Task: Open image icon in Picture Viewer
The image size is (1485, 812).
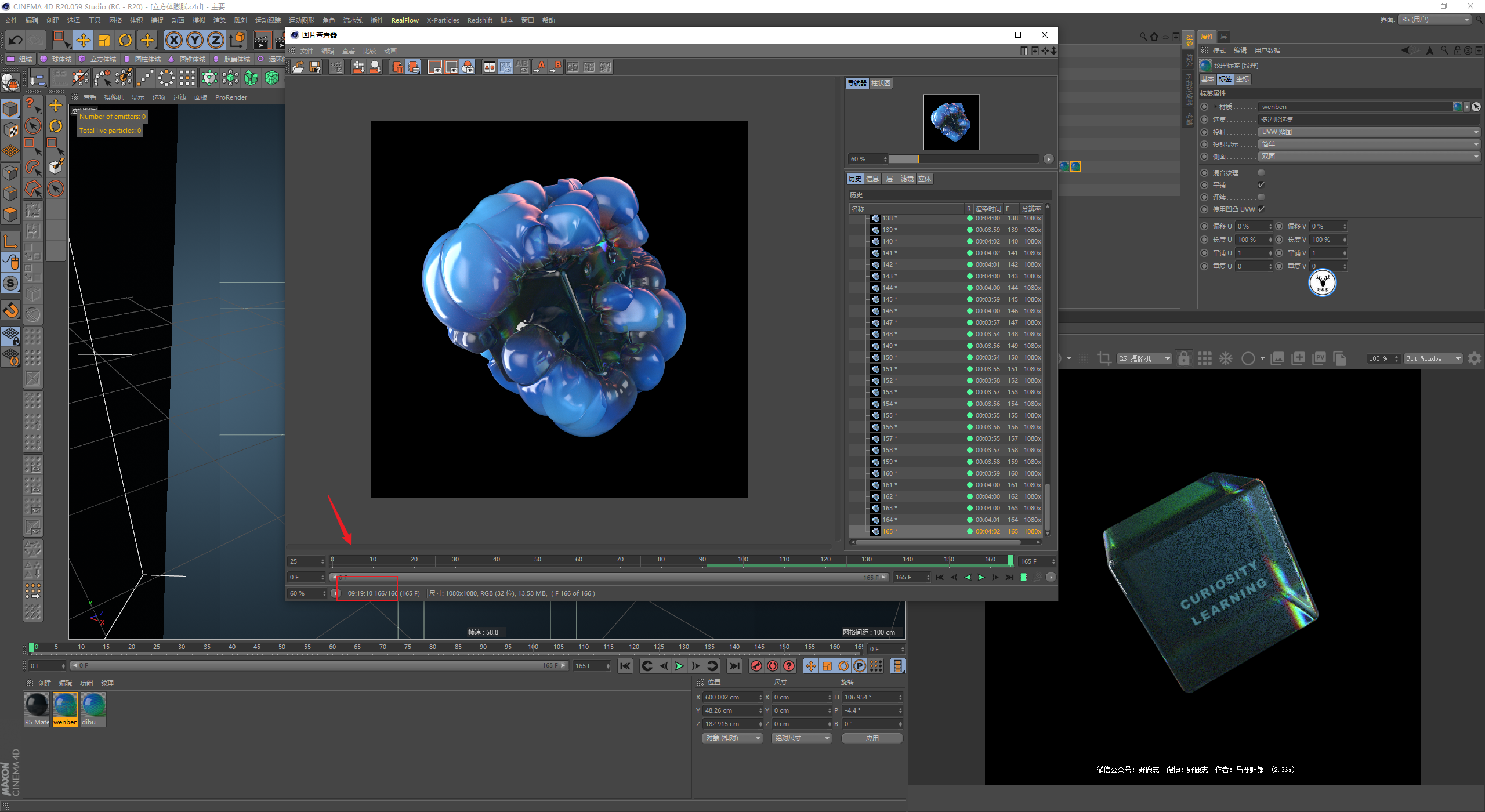Action: point(298,67)
